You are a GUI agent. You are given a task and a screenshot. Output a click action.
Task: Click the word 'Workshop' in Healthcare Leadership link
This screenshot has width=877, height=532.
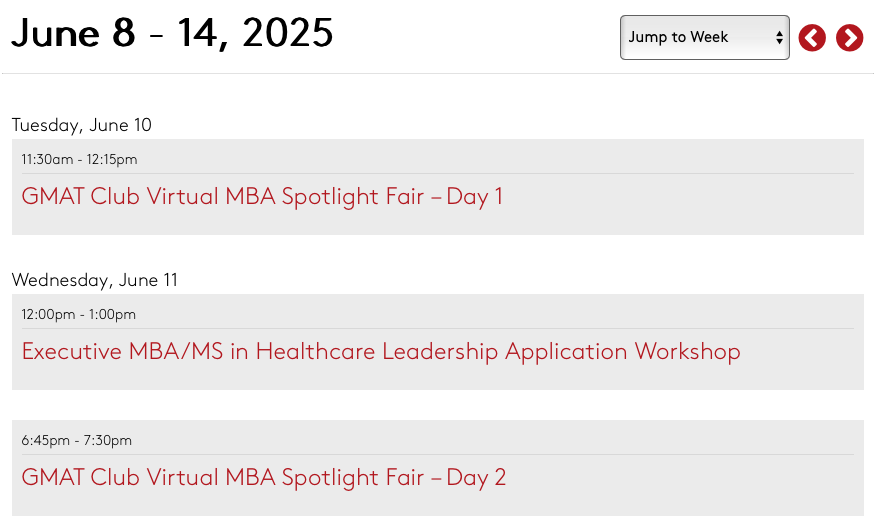[x=687, y=352]
